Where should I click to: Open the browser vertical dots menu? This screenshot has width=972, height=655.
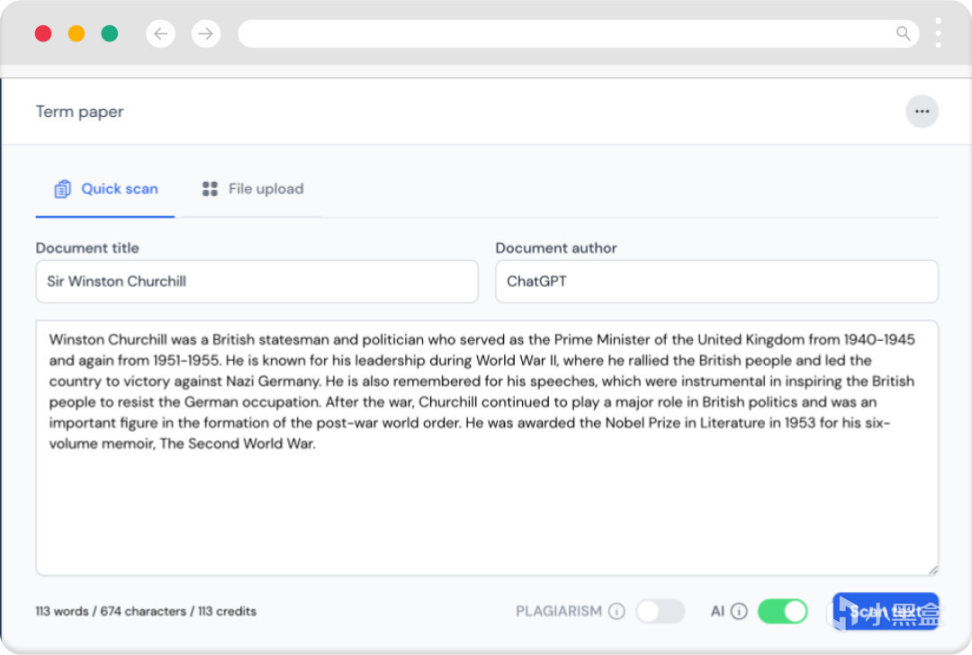point(938,33)
